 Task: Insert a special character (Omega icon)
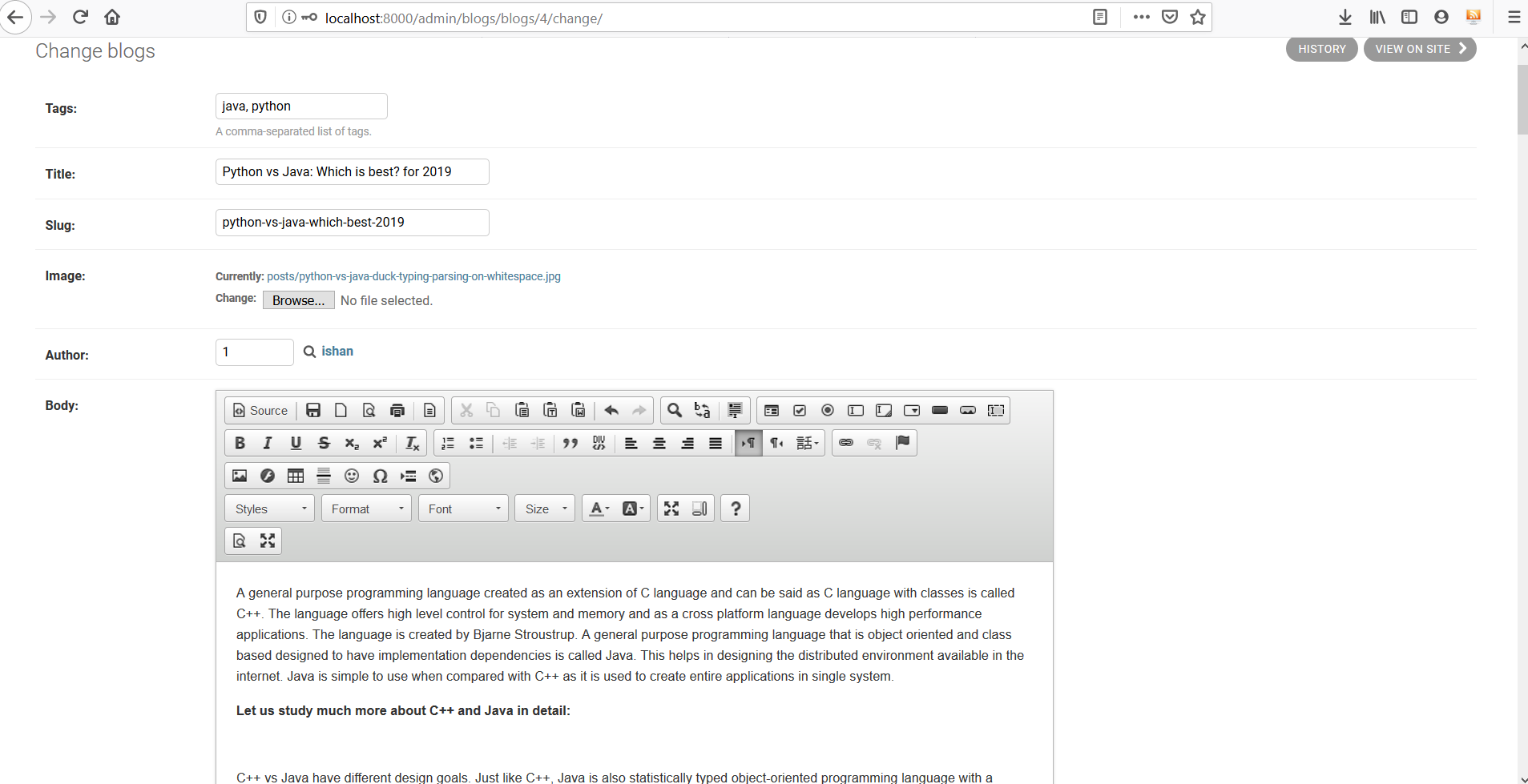click(x=380, y=476)
